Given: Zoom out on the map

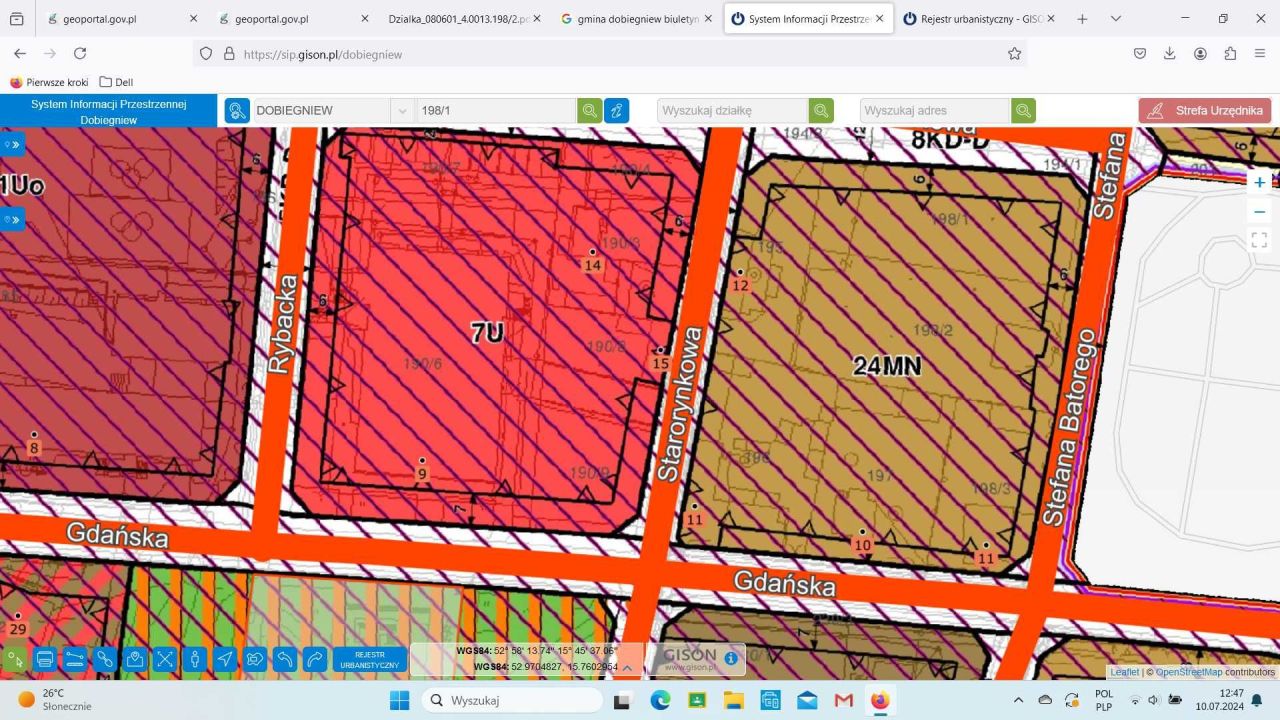Looking at the screenshot, I should [x=1260, y=211].
